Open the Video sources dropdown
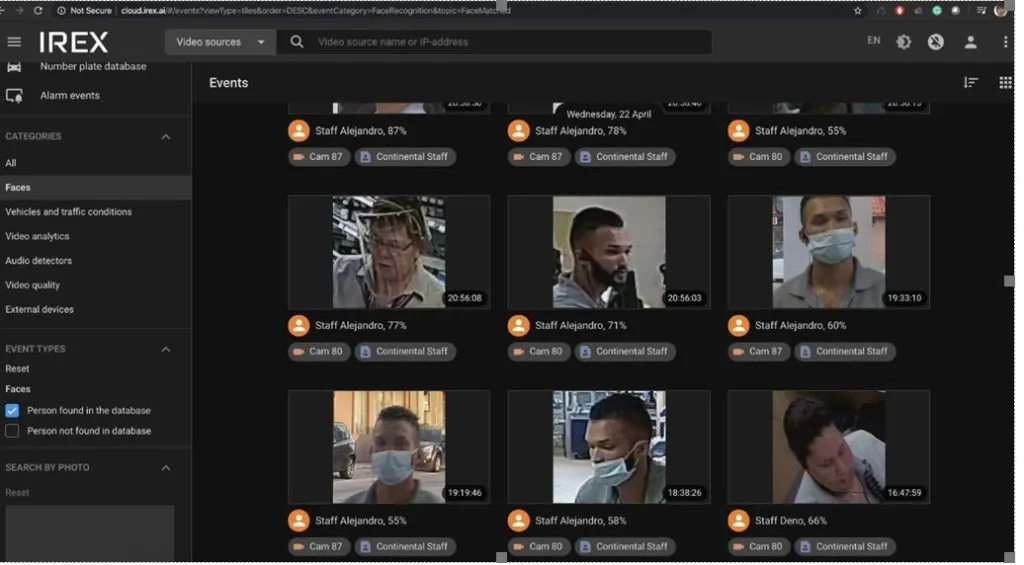Screen dimensions: 1024x565 (220, 42)
